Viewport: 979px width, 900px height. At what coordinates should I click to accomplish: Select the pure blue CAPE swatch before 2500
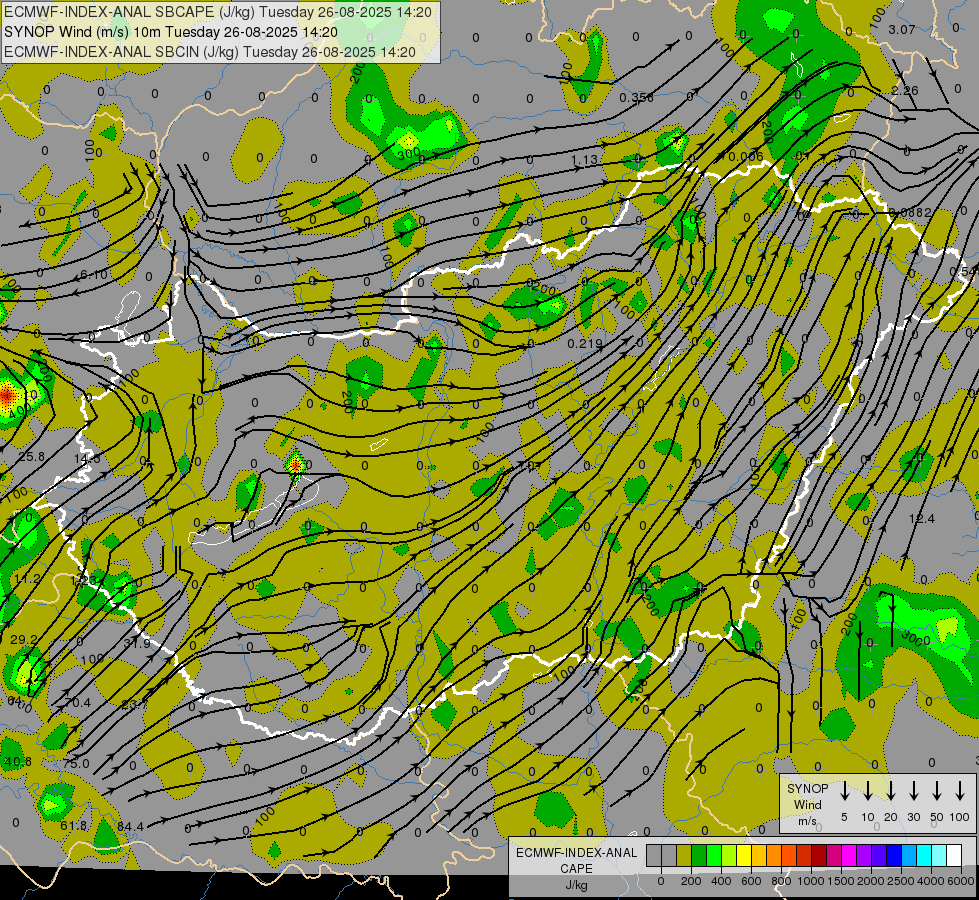(894, 855)
